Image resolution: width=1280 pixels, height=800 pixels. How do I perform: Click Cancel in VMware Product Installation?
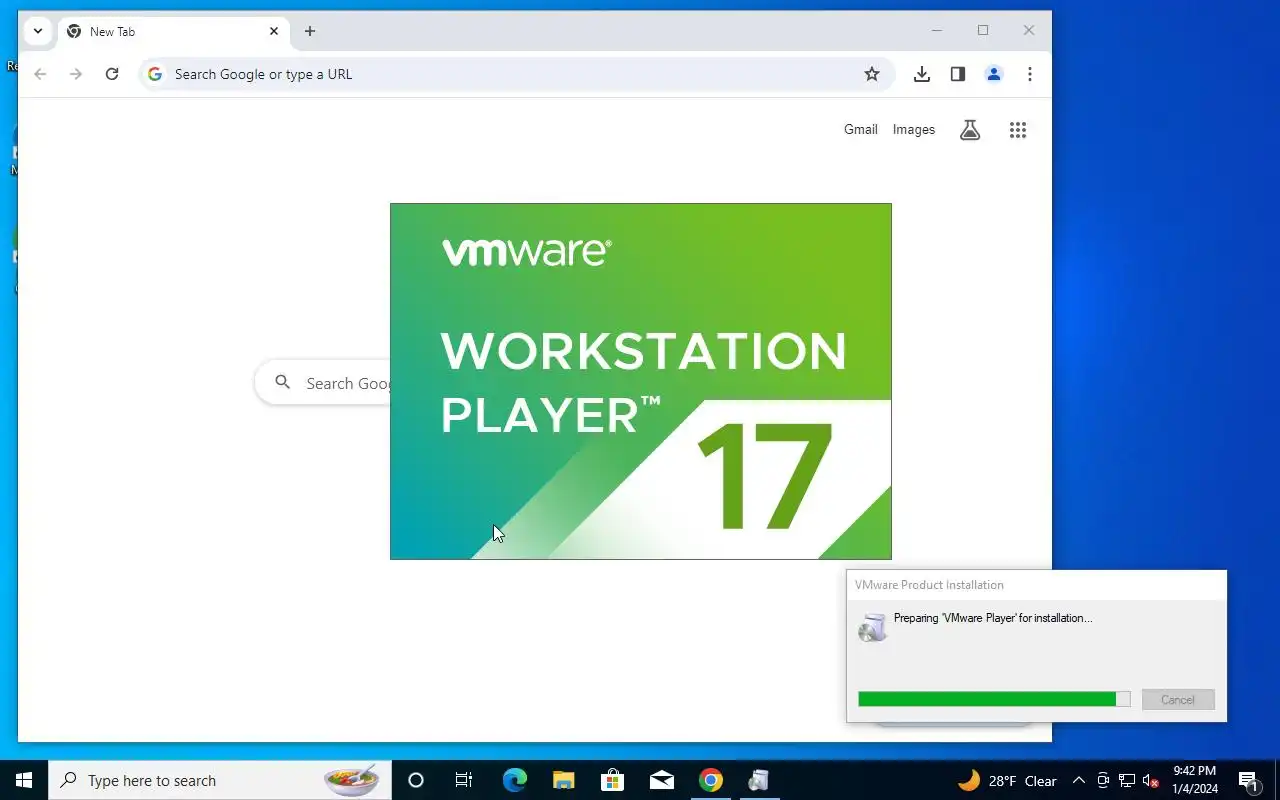coord(1178,700)
